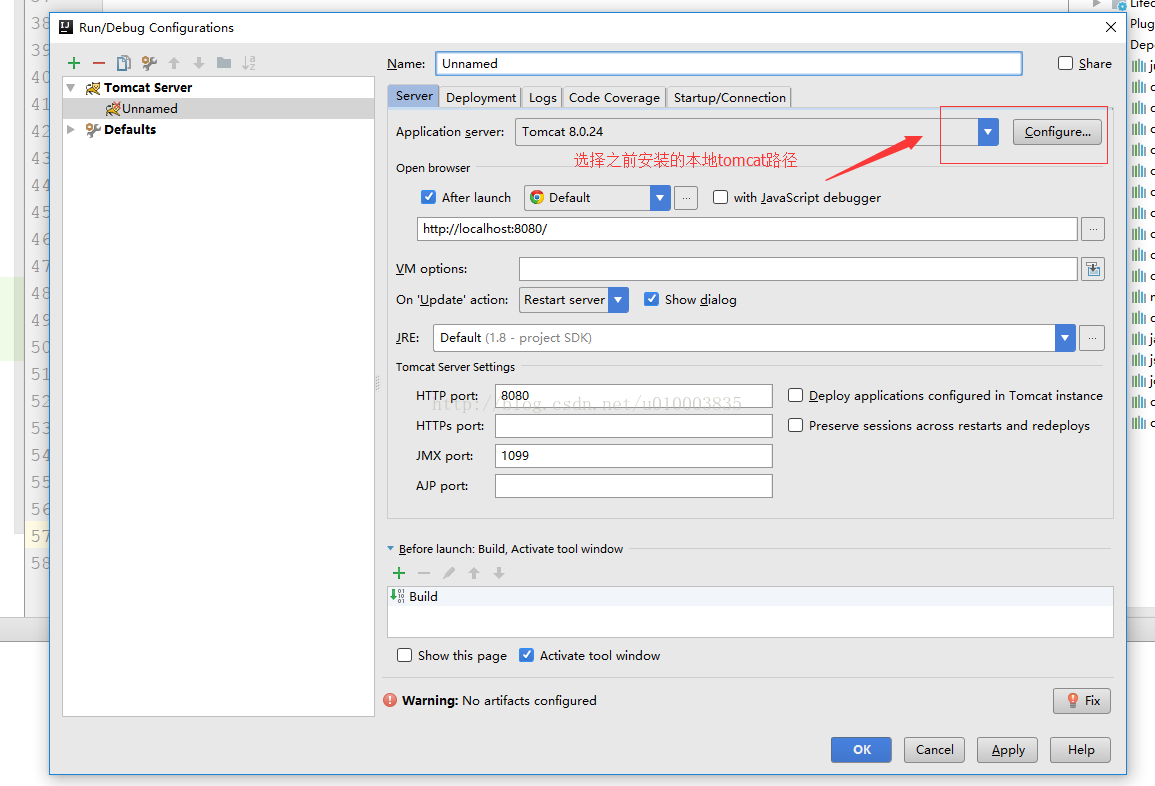Sort configurations alphabetically

[249, 63]
